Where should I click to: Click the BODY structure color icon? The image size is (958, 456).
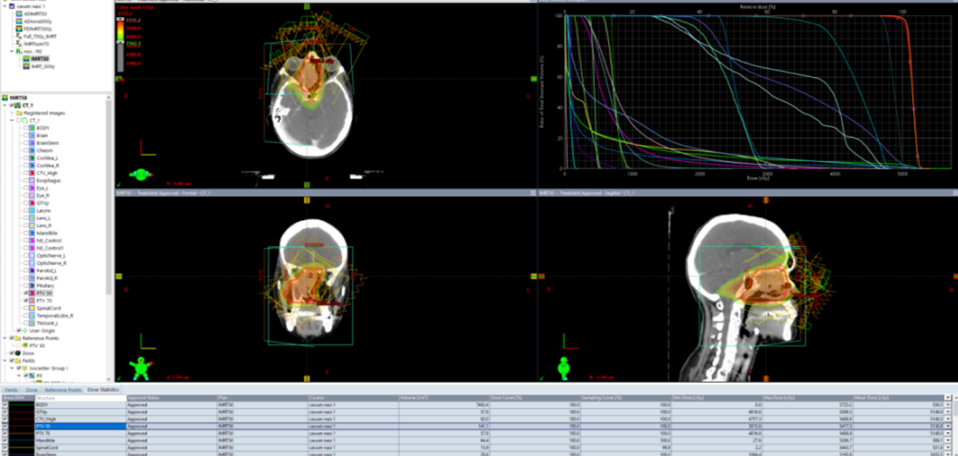tap(32, 128)
